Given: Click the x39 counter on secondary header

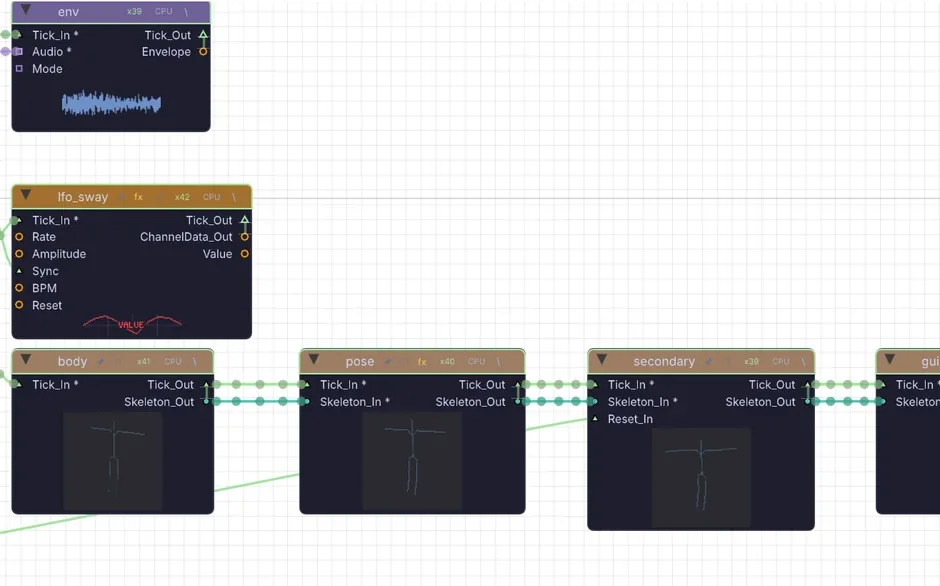Looking at the screenshot, I should [x=751, y=362].
